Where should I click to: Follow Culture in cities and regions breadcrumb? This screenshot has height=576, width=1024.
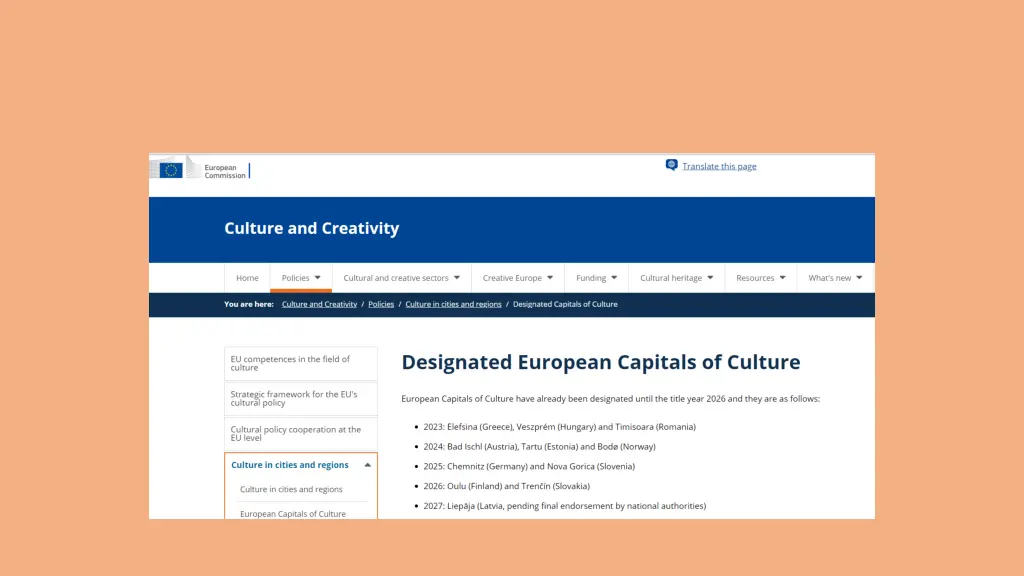[453, 304]
